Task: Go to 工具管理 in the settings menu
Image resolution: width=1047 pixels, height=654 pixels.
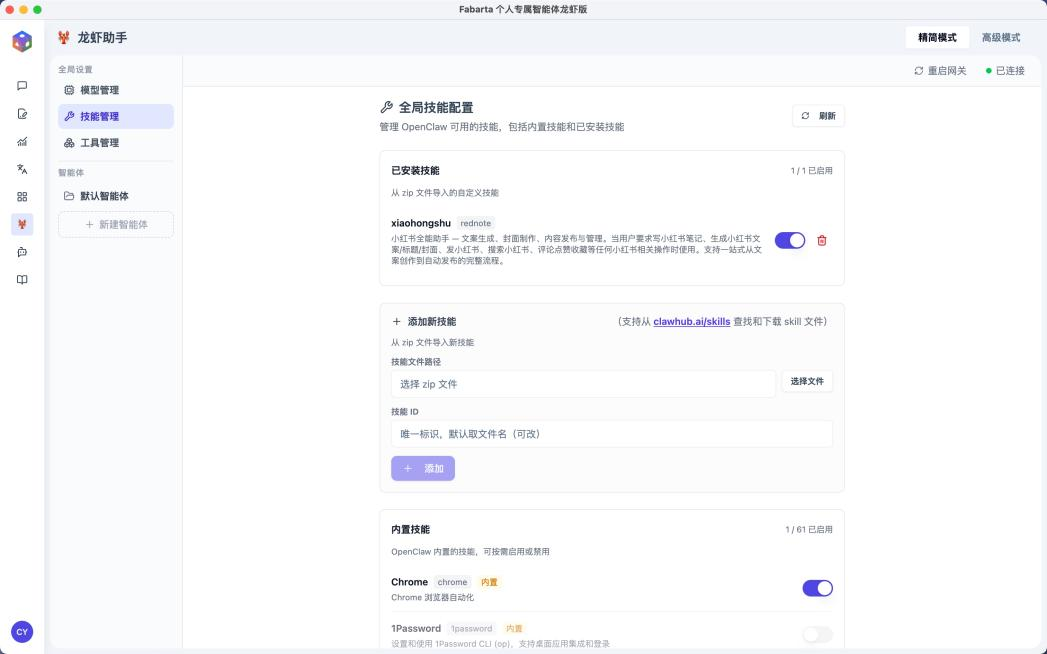Action: (x=99, y=143)
